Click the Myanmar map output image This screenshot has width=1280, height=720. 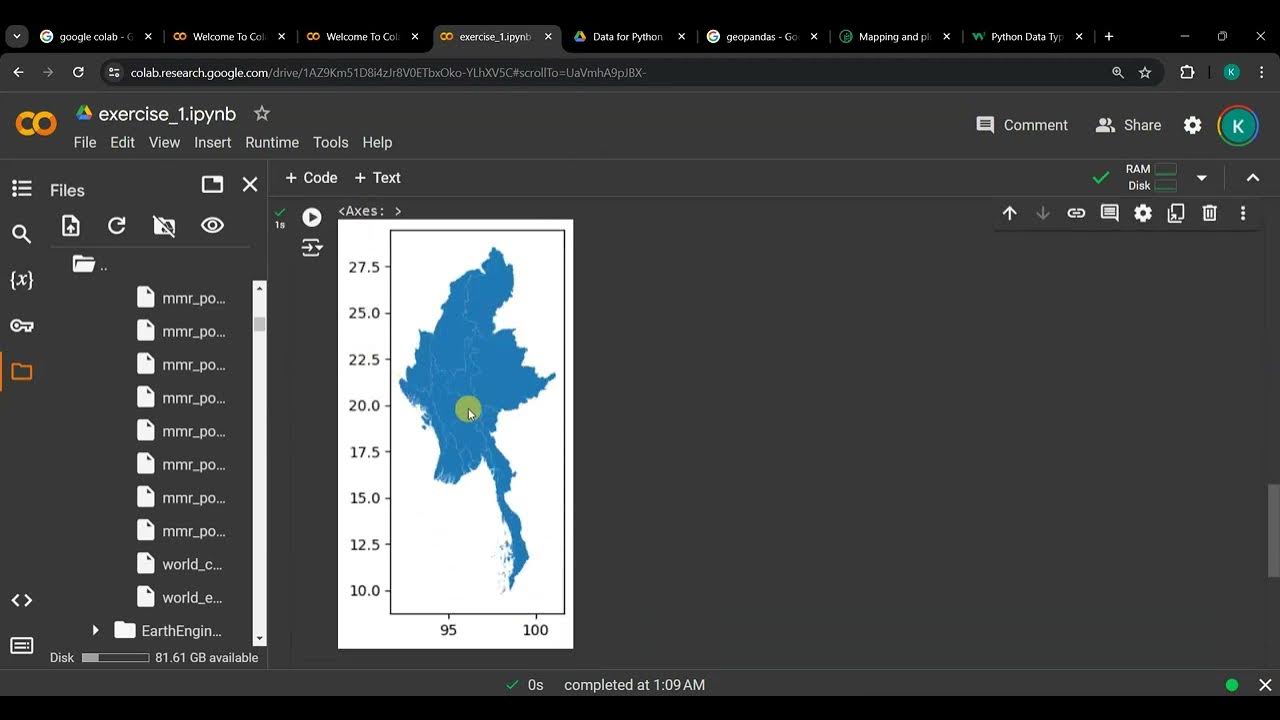coord(455,434)
